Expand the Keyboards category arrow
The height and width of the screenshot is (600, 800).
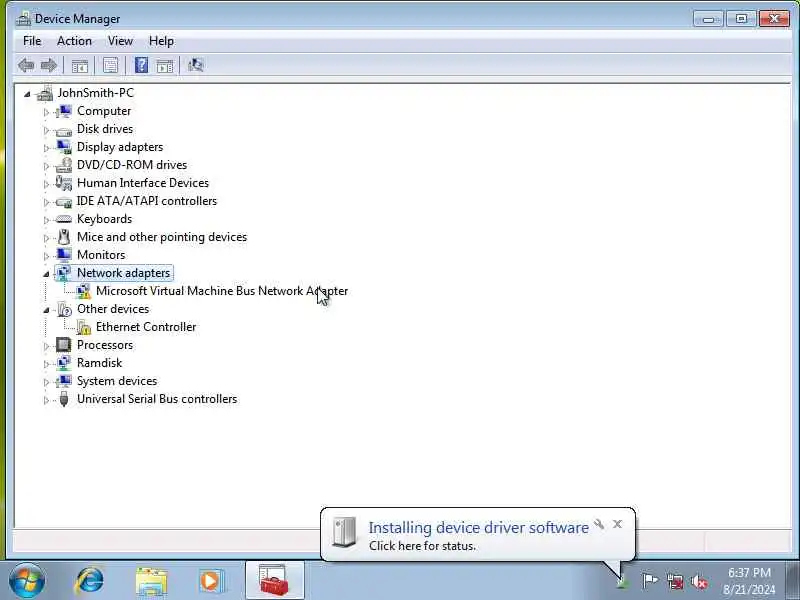coord(46,220)
